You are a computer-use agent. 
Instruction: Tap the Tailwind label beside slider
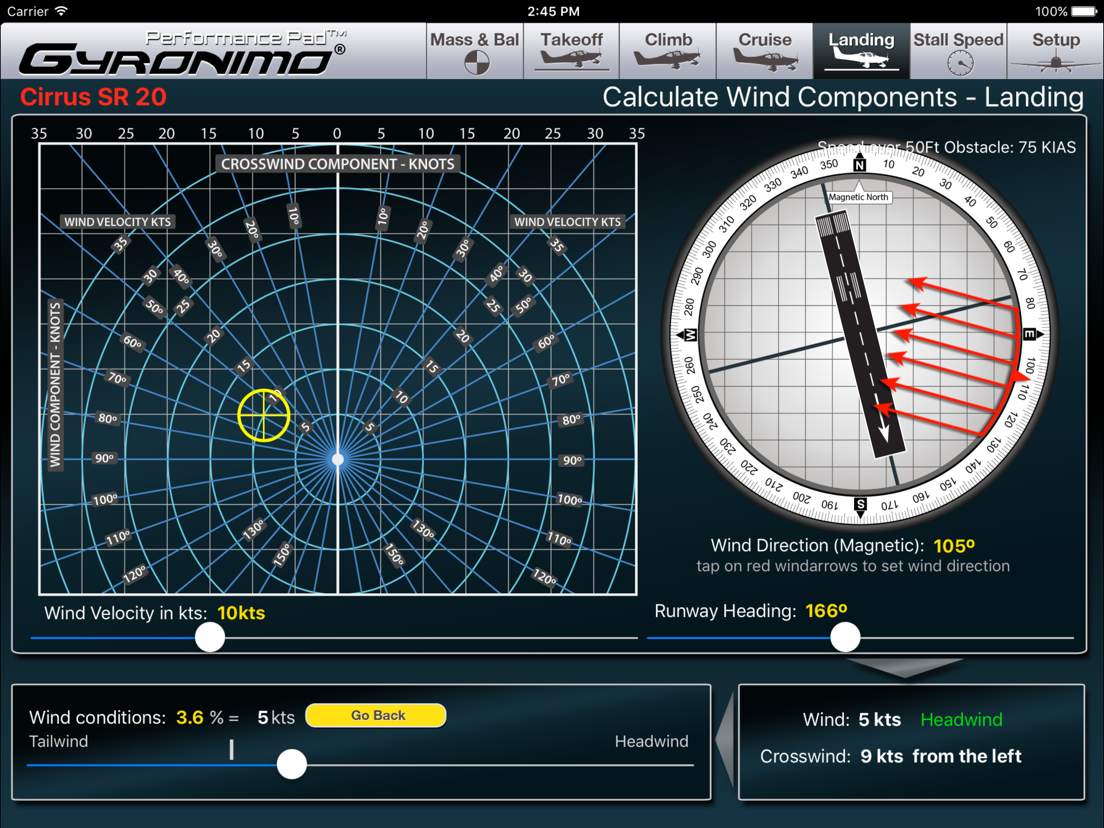pyautogui.click(x=58, y=741)
